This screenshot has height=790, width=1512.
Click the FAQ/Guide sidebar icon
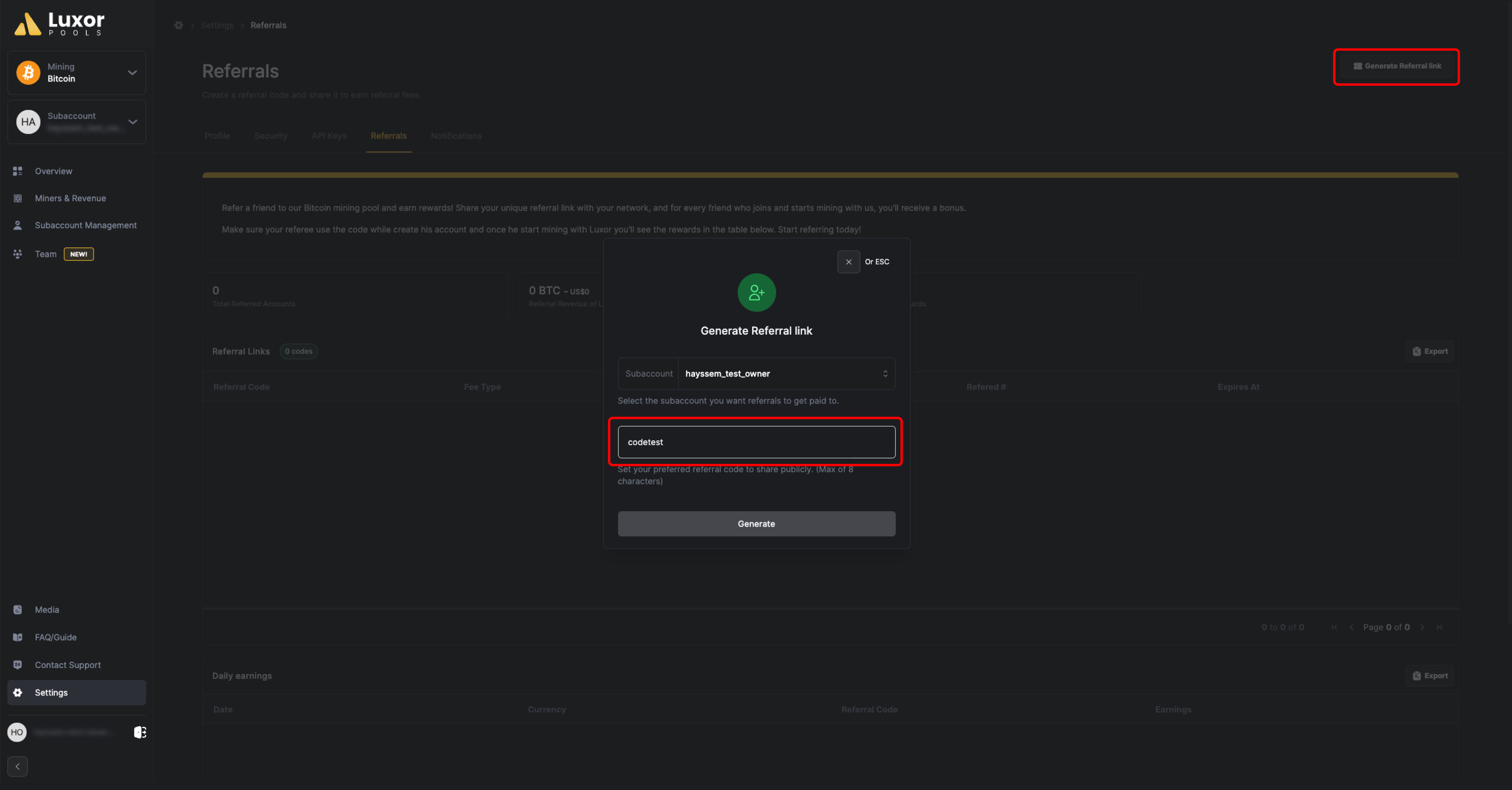coord(18,637)
